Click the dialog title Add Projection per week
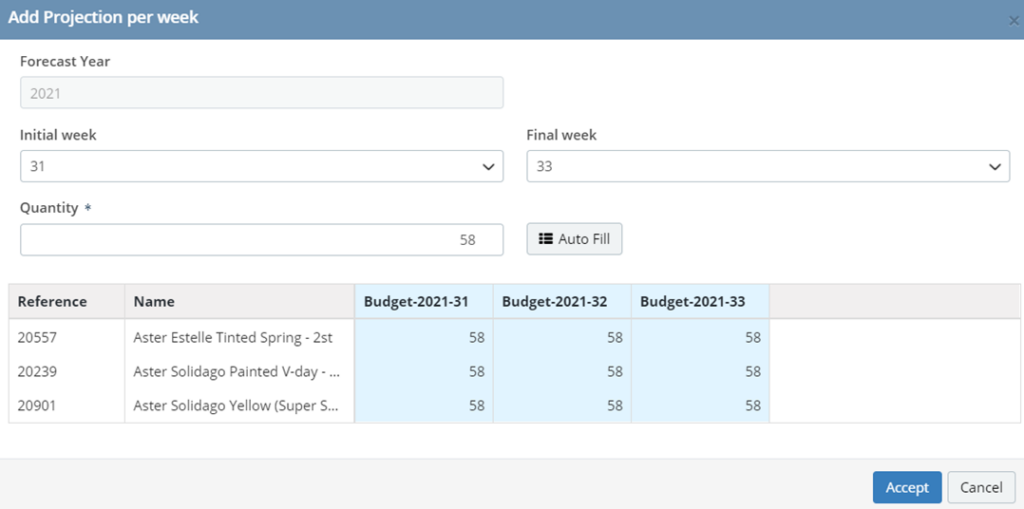Viewport: 1024px width, 509px height. 103,18
